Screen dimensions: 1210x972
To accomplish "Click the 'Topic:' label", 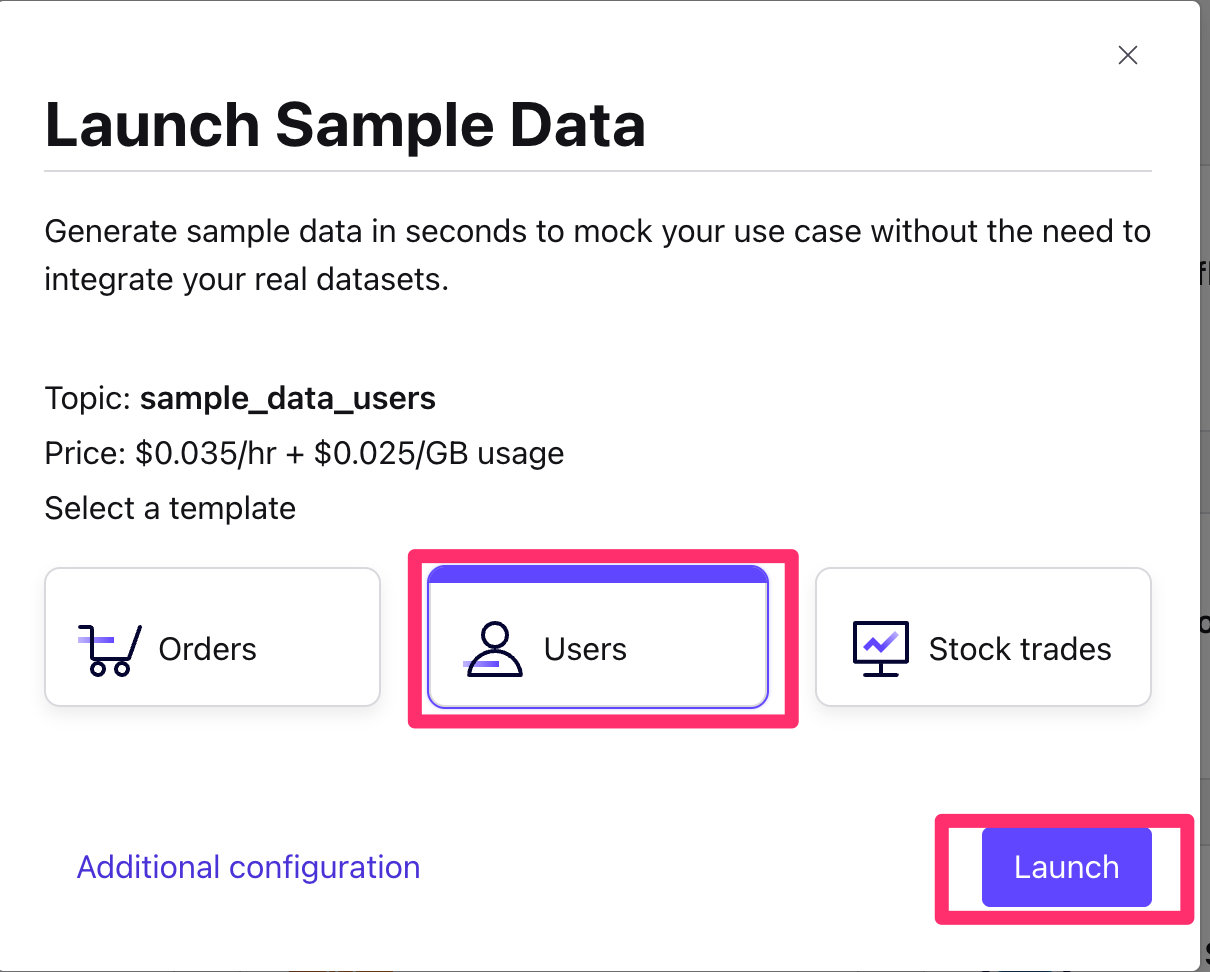I will click(88, 399).
